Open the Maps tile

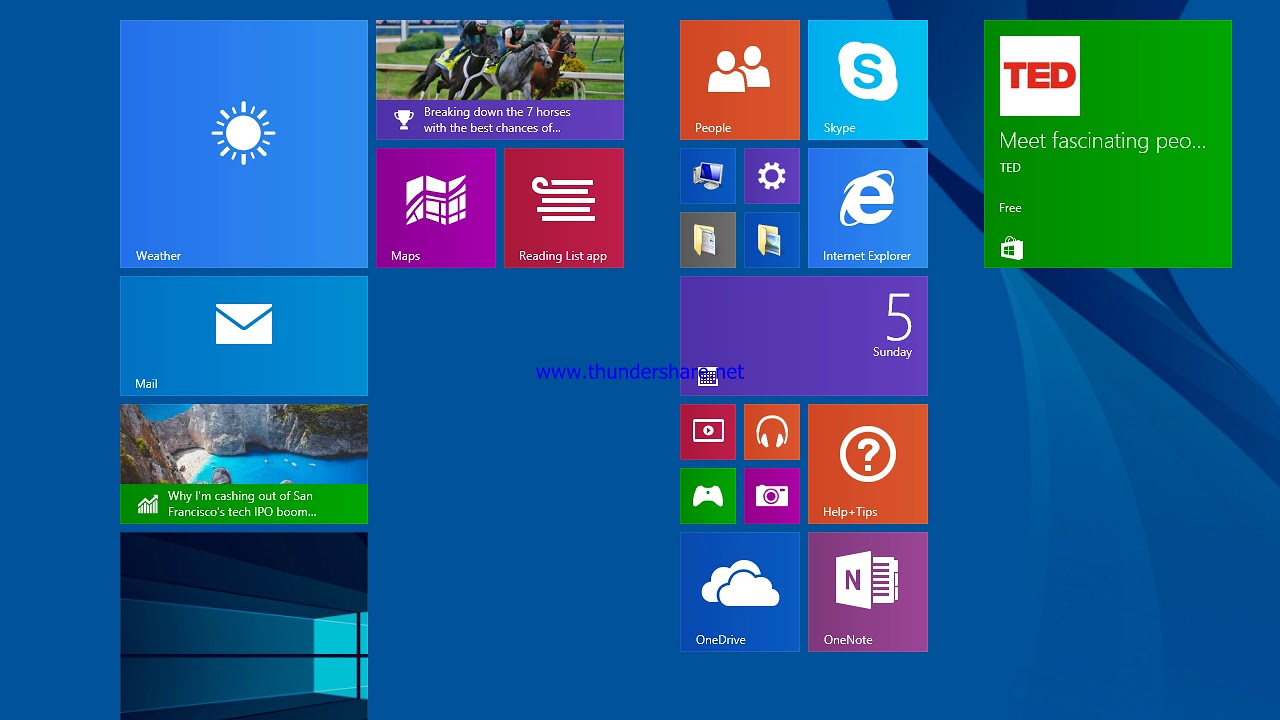click(x=436, y=208)
